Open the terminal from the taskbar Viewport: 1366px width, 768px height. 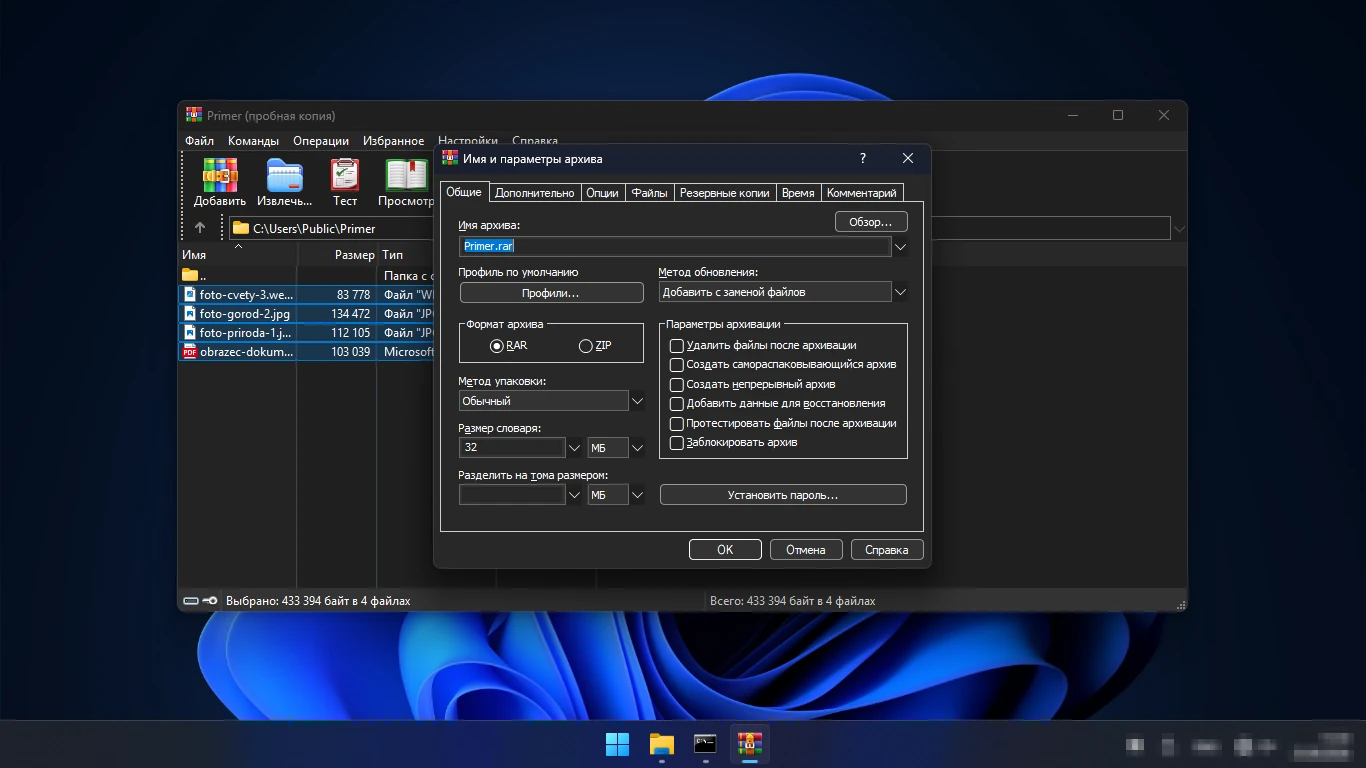pyautogui.click(x=706, y=744)
